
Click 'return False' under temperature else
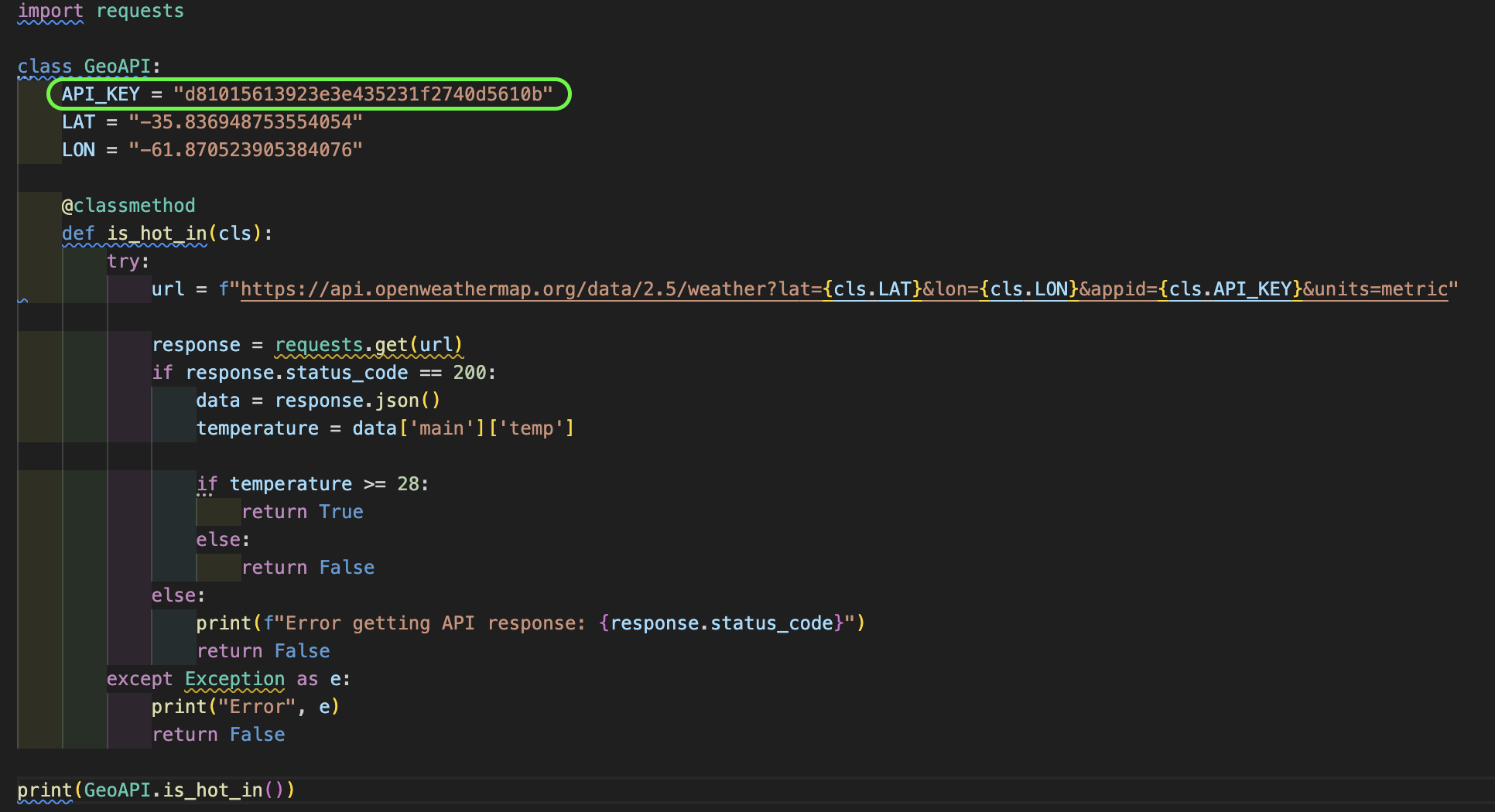308,568
